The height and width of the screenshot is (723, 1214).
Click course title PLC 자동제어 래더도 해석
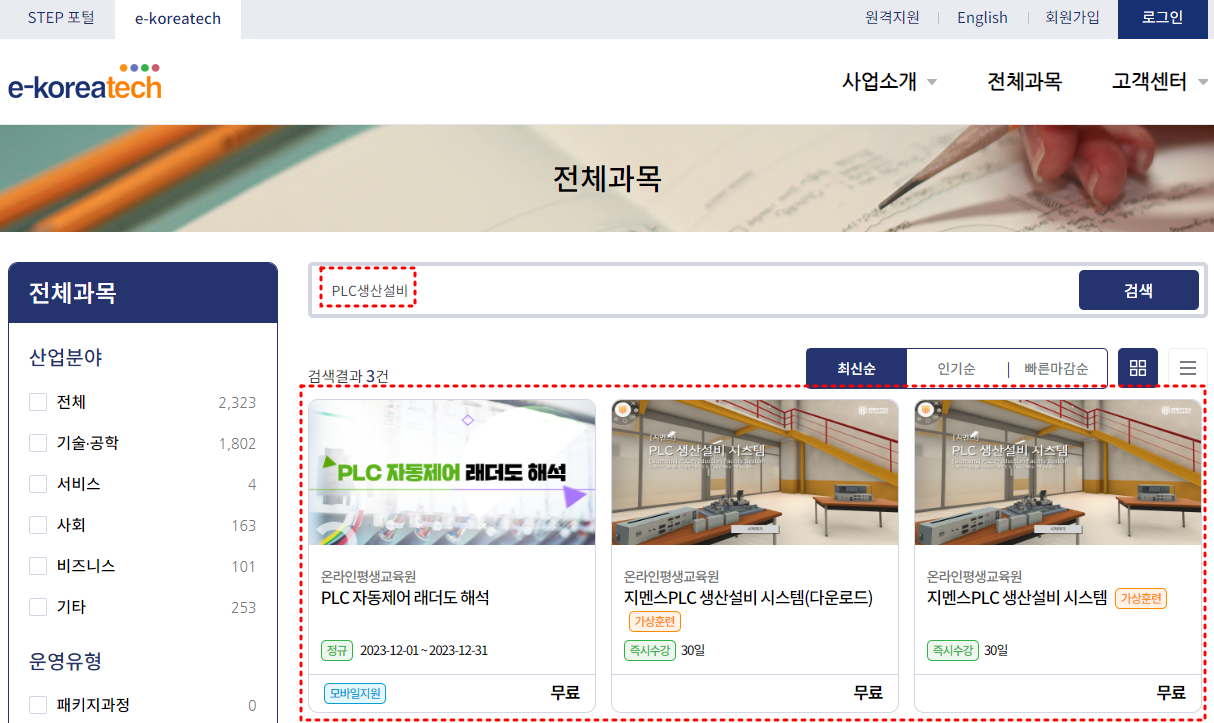pos(405,598)
